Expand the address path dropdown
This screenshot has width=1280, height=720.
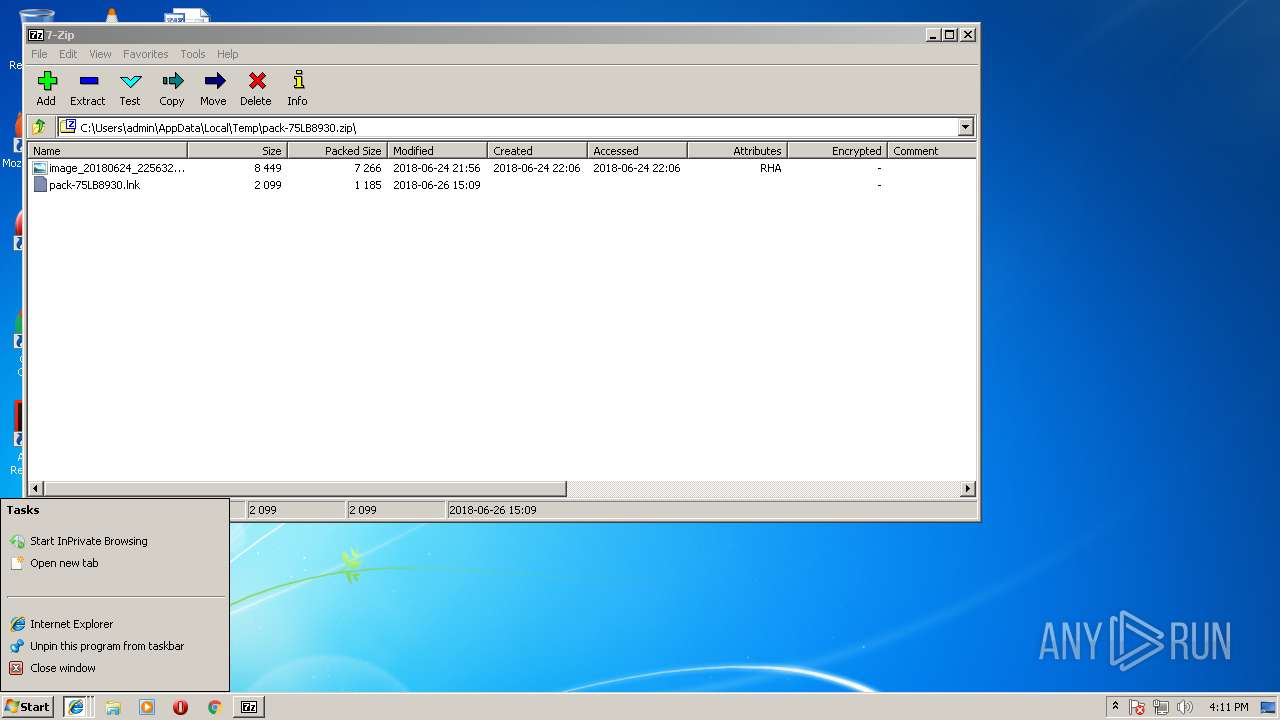pos(965,127)
